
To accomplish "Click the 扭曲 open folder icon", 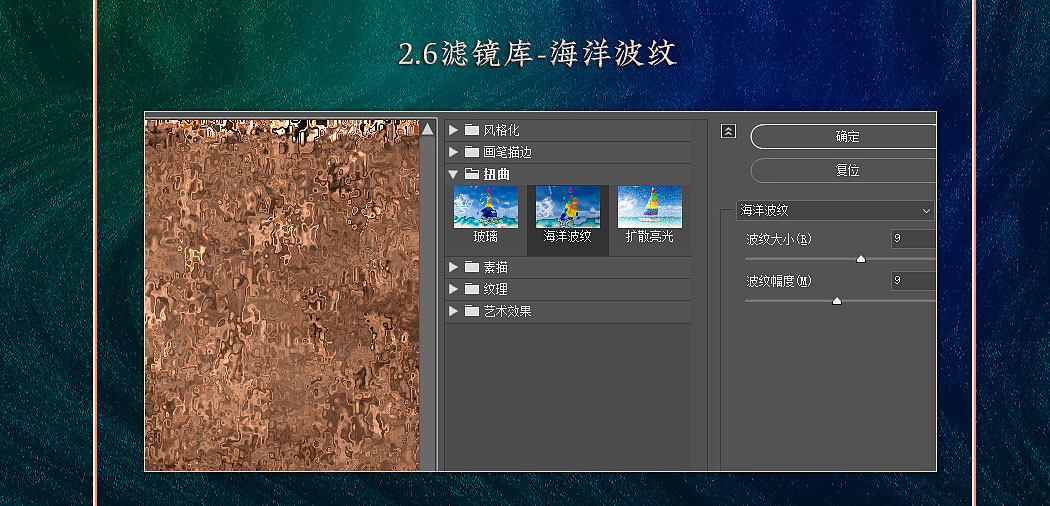I will [x=472, y=174].
